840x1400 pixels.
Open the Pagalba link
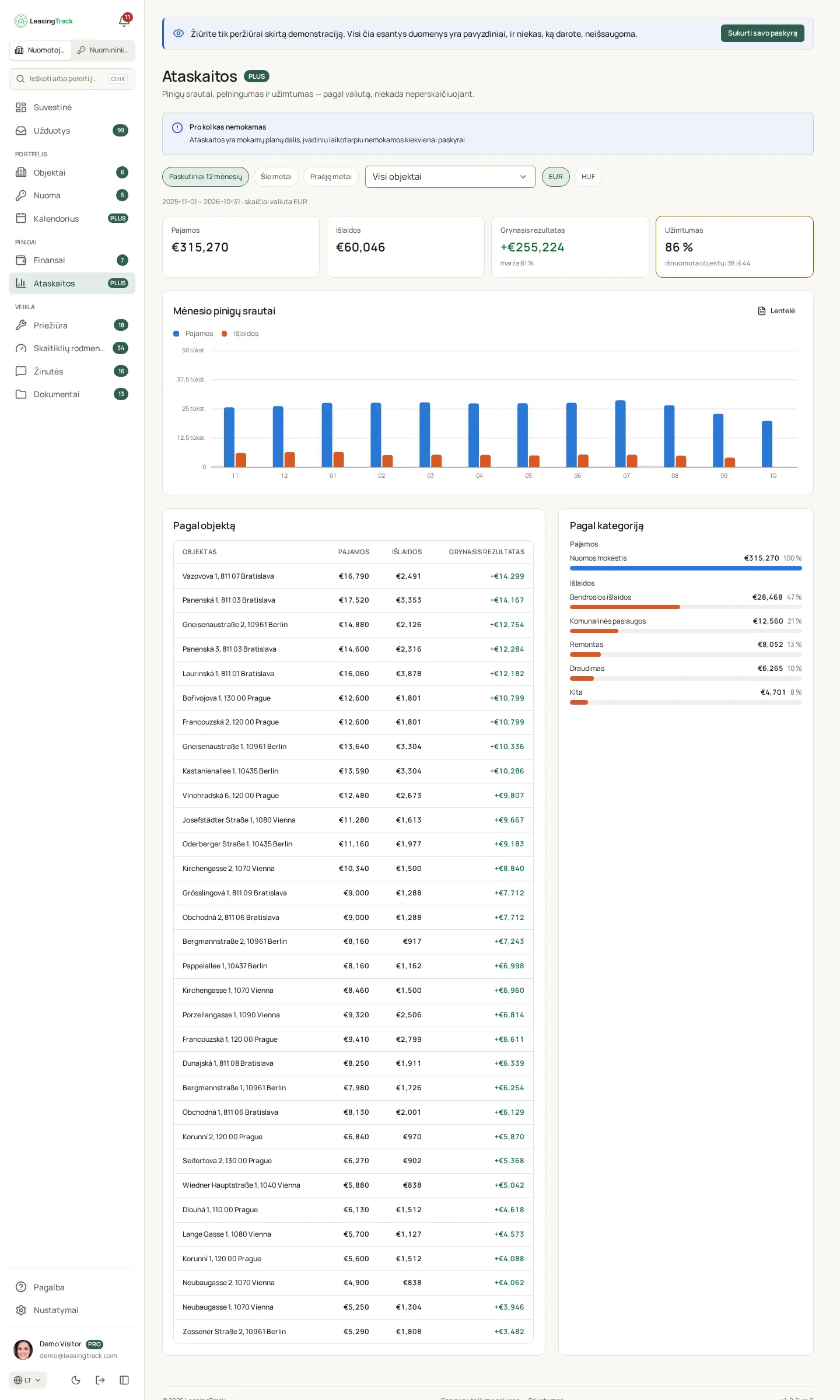pyautogui.click(x=72, y=1287)
